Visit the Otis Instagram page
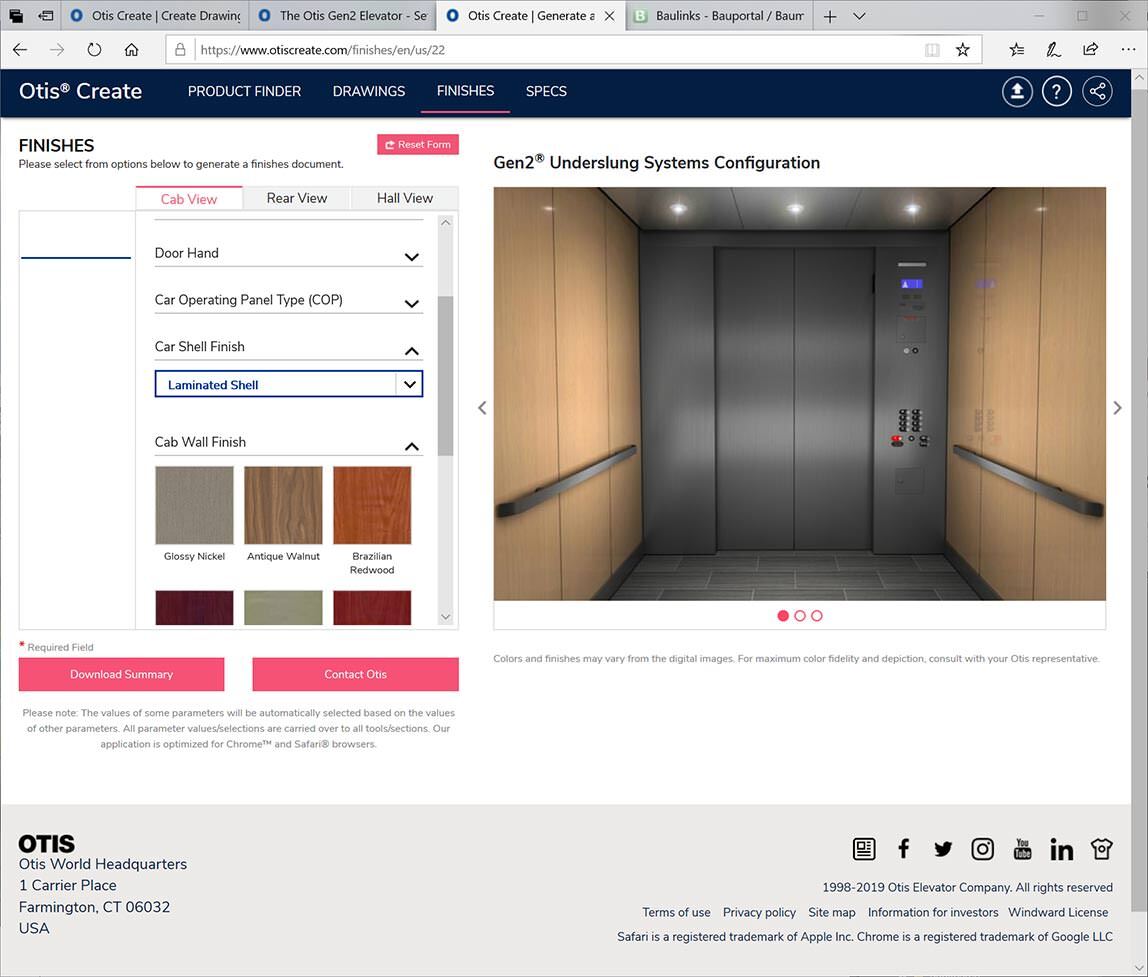Viewport: 1148px width, 977px height. point(983,849)
